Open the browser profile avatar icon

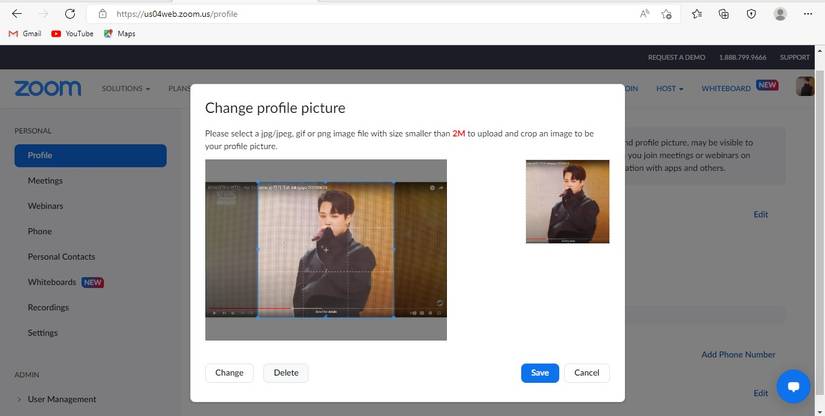click(780, 14)
